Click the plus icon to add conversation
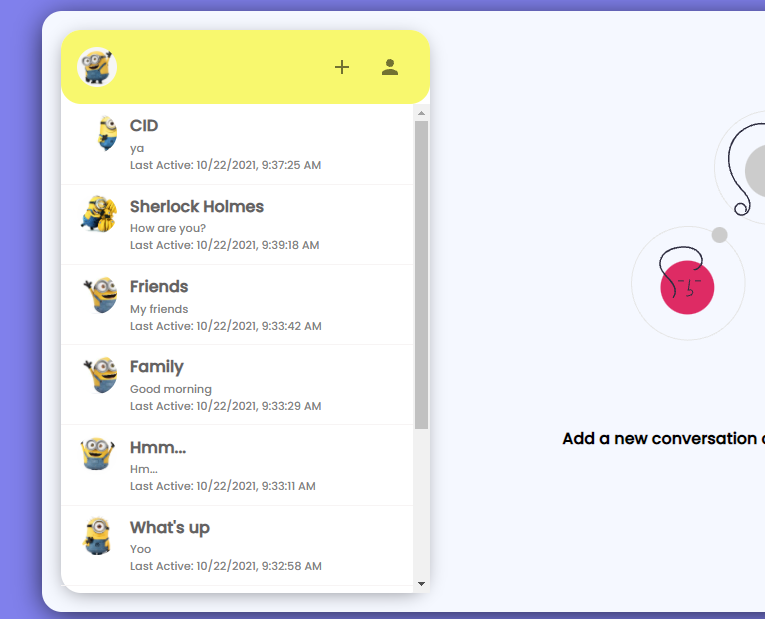 point(342,67)
